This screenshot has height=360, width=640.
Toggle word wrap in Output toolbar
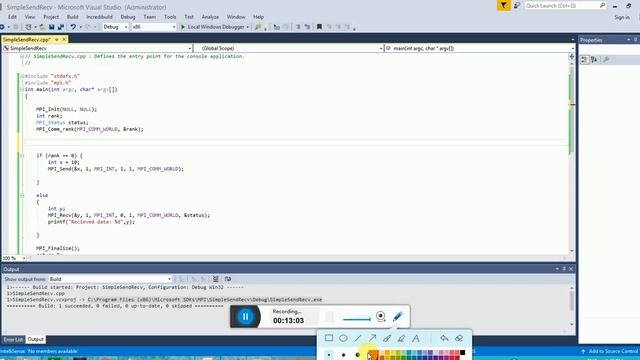(x=228, y=279)
